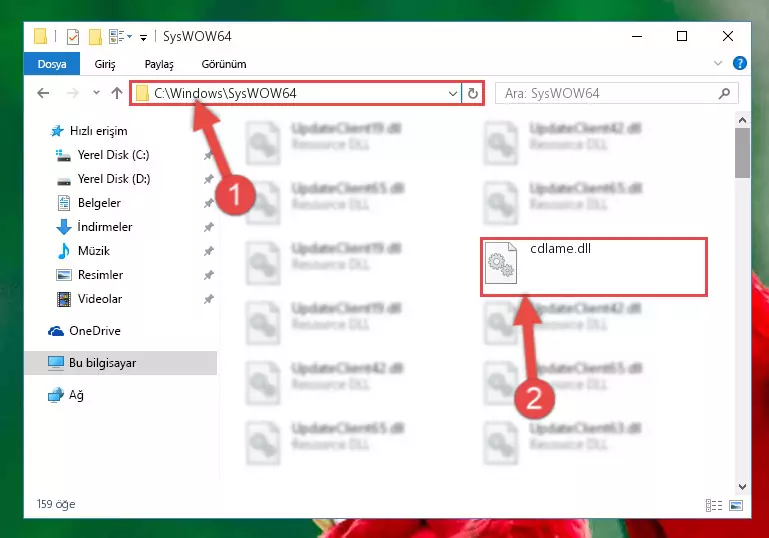Click the cdlame.dll gear file icon
The height and width of the screenshot is (538, 769).
pos(500,263)
